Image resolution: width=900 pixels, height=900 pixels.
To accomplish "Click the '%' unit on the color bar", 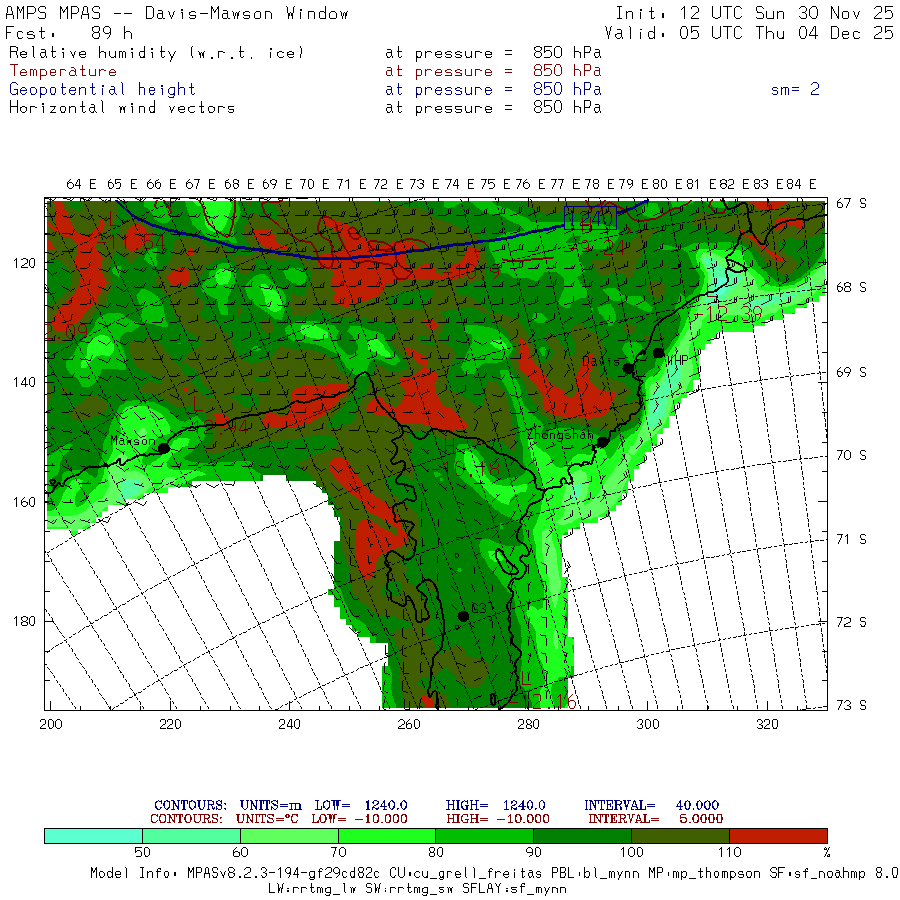I will pos(827,853).
